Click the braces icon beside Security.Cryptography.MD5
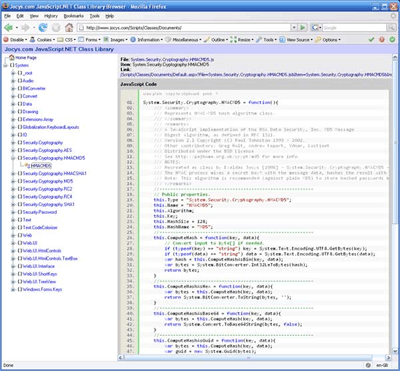The height and width of the screenshot is (371, 400). pyautogui.click(x=20, y=181)
